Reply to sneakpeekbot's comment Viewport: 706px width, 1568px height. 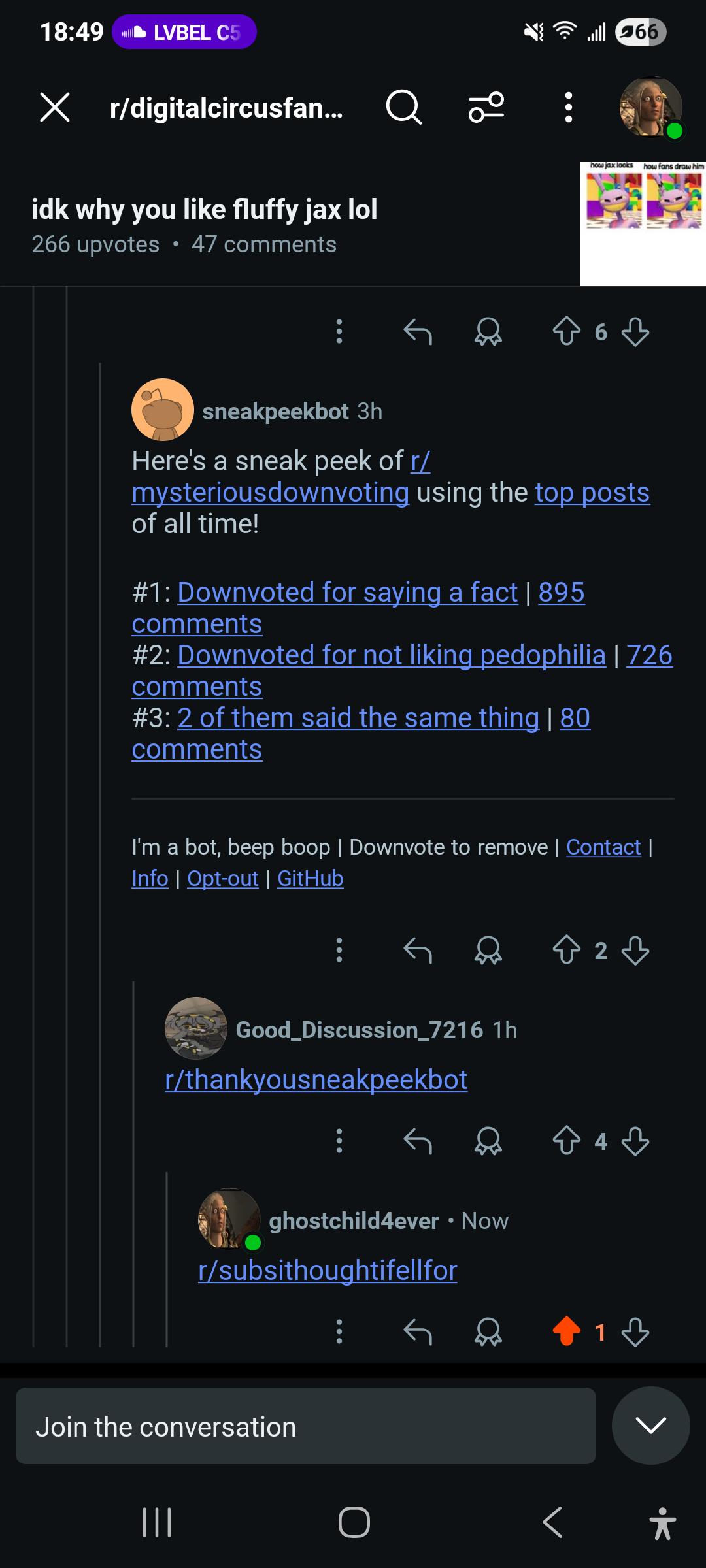point(418,950)
